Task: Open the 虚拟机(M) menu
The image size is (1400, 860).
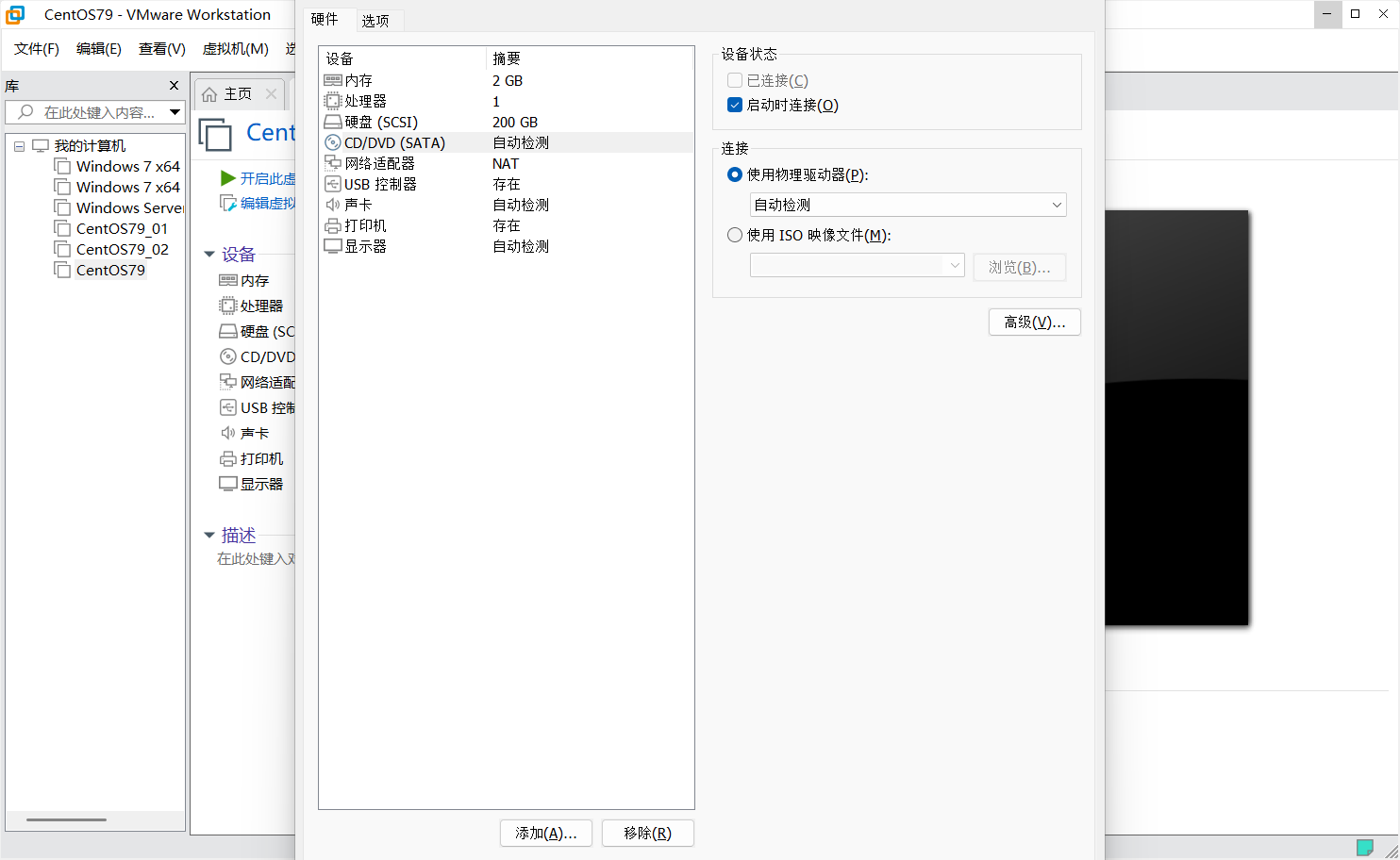Action: [x=236, y=49]
